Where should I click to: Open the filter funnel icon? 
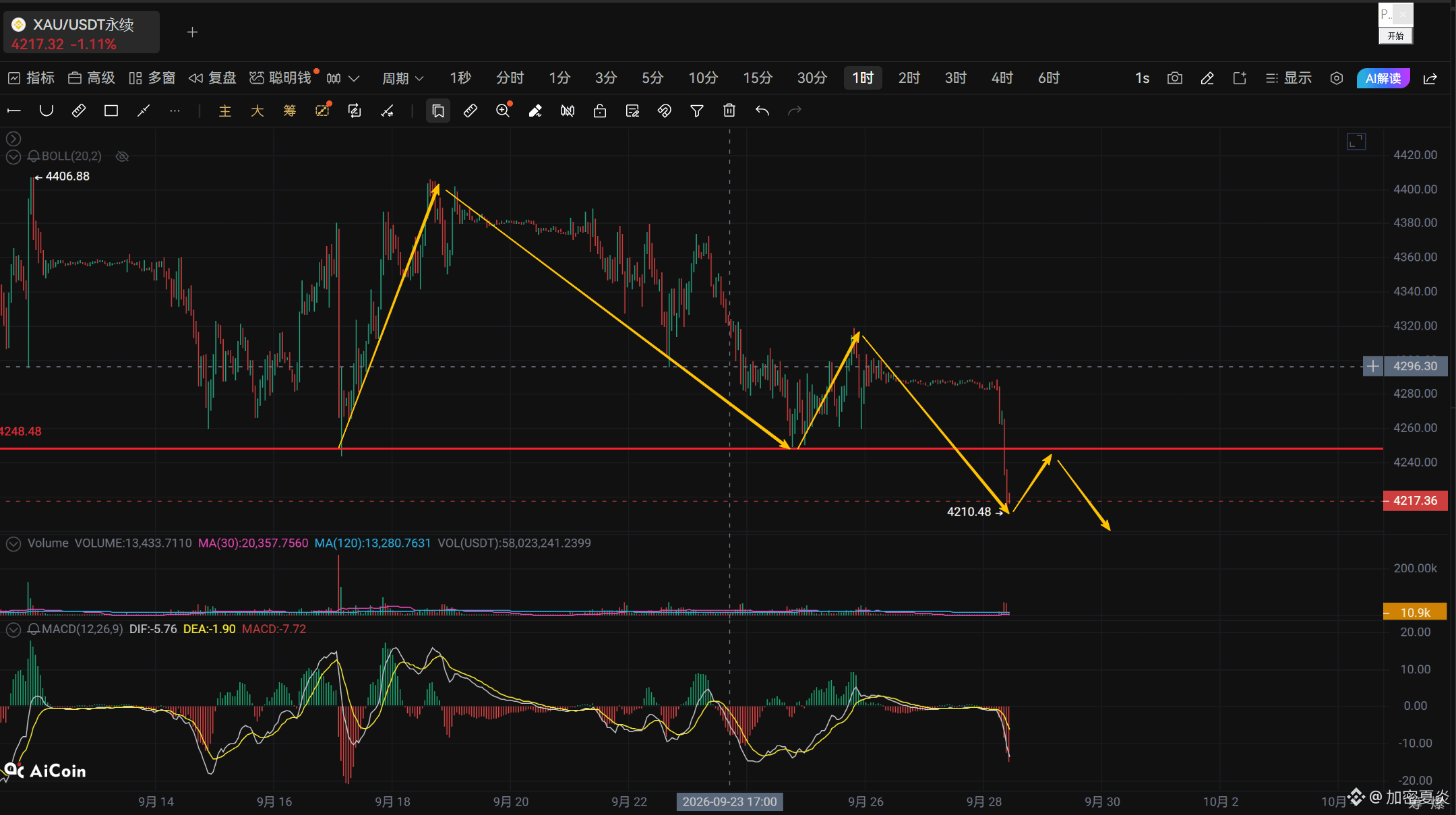[697, 111]
